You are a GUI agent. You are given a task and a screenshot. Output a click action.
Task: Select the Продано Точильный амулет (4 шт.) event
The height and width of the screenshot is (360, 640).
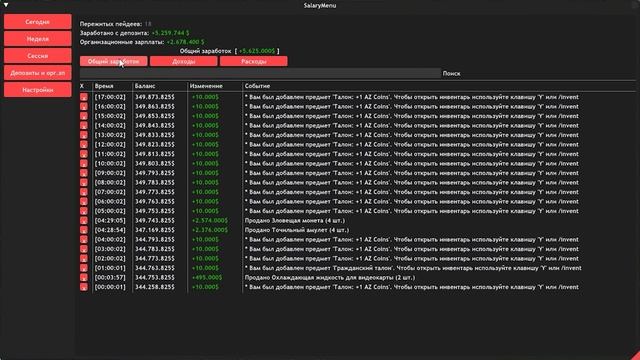coord(297,230)
